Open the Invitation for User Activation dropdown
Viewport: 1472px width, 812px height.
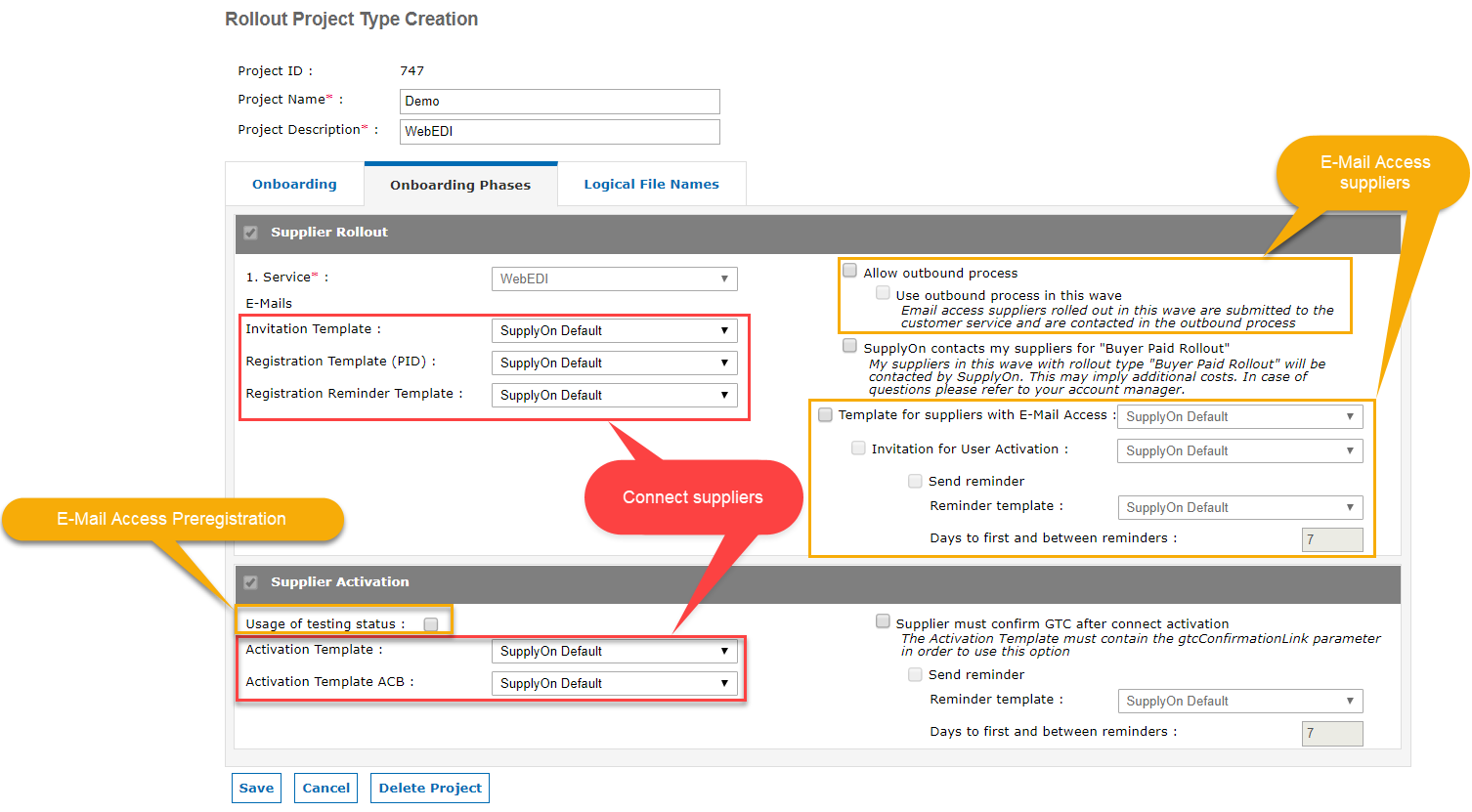click(1239, 450)
